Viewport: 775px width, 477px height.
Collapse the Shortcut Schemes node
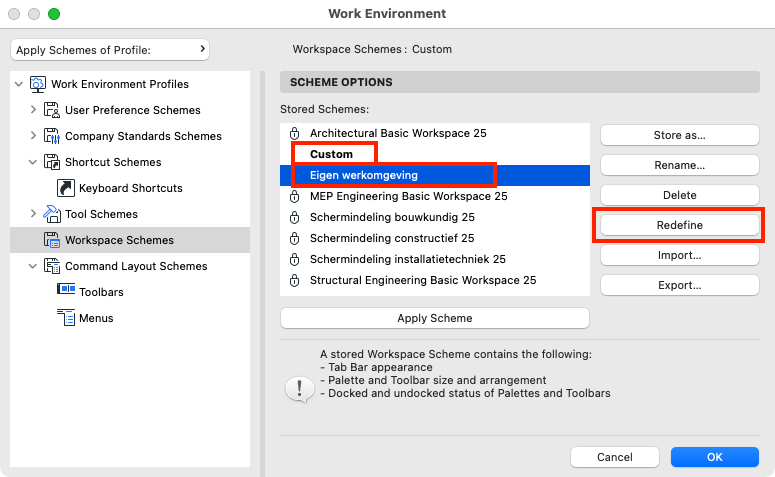(x=33, y=162)
